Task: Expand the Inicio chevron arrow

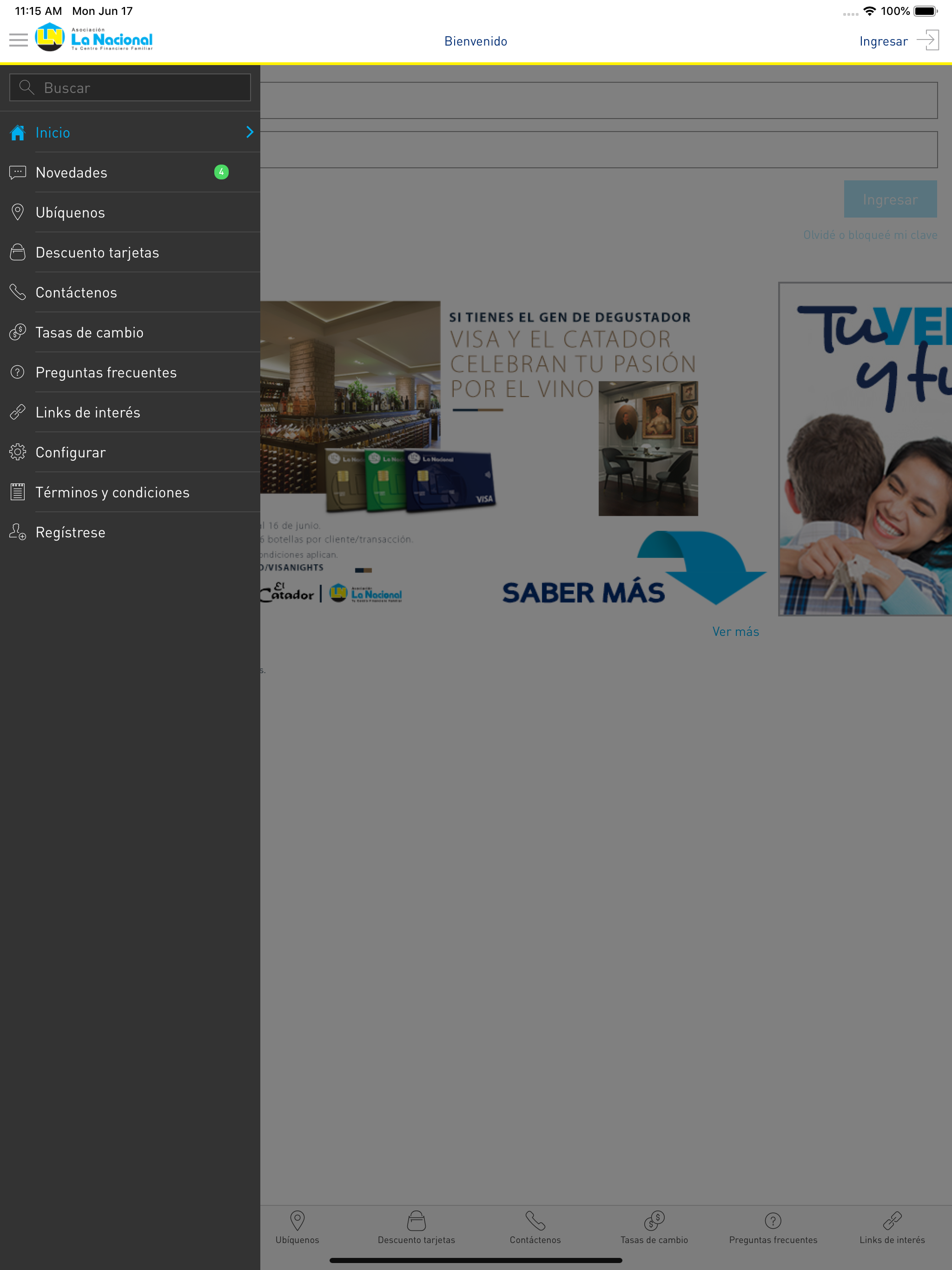Action: (x=250, y=132)
